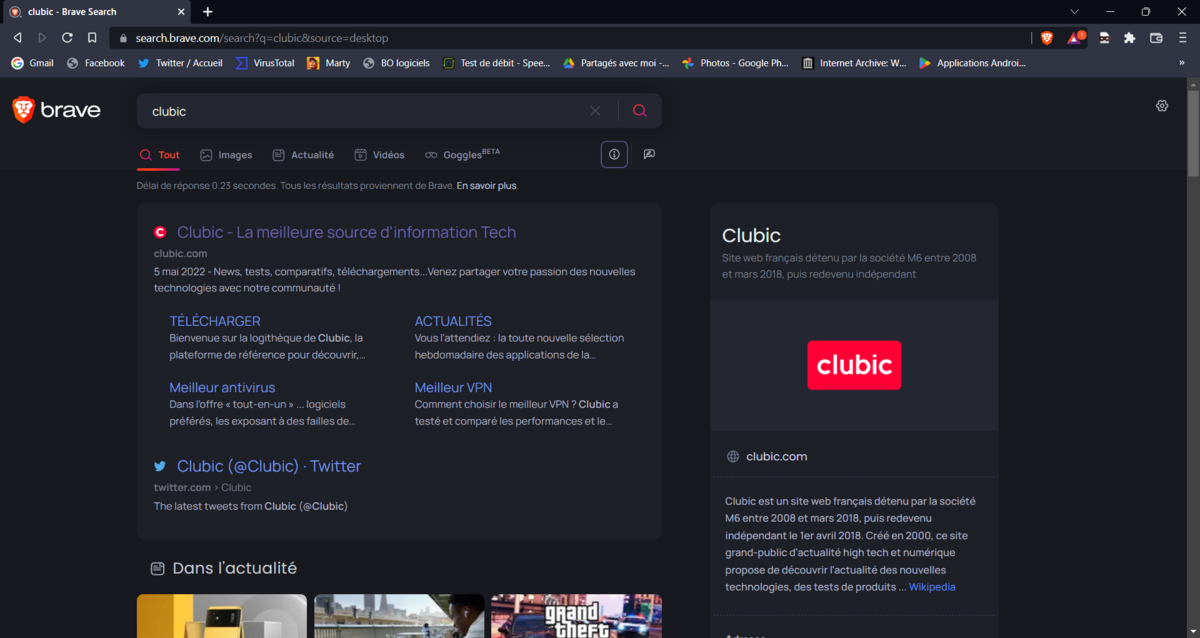Screen dimensions: 1200x638
Task: Open the Gmail bookmark
Action: [x=32, y=63]
